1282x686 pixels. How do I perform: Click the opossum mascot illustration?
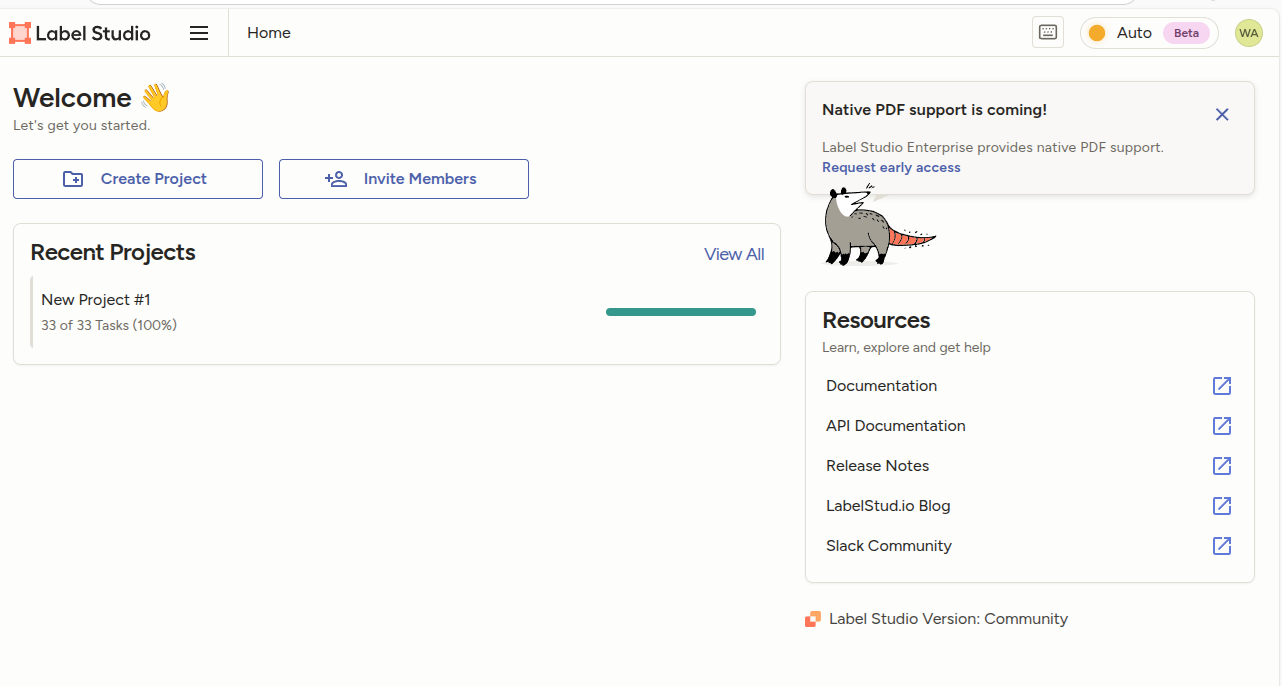[x=878, y=225]
